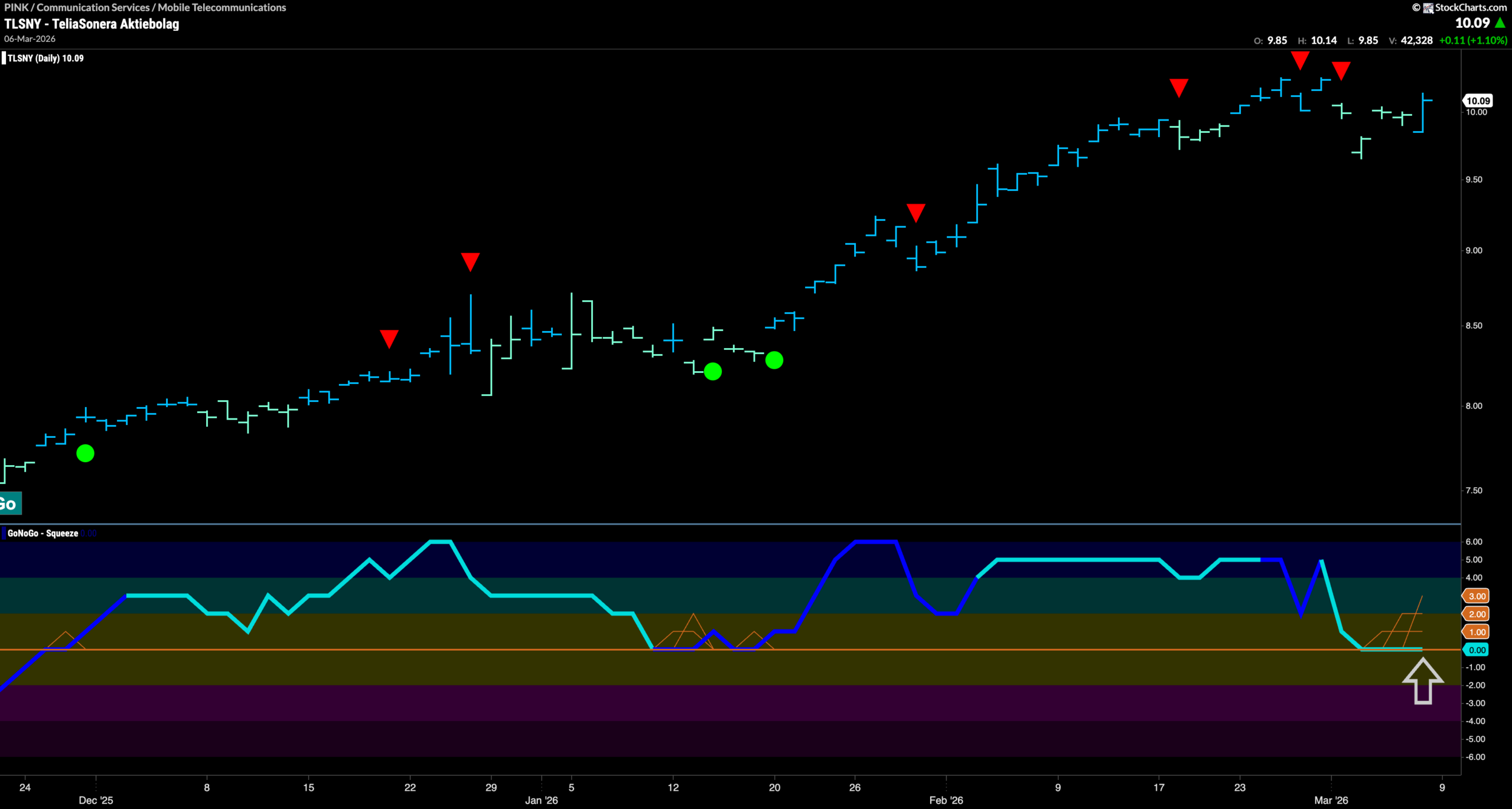
Task: Select the +0.11 (+1.10%) change readout
Action: 1473,40
